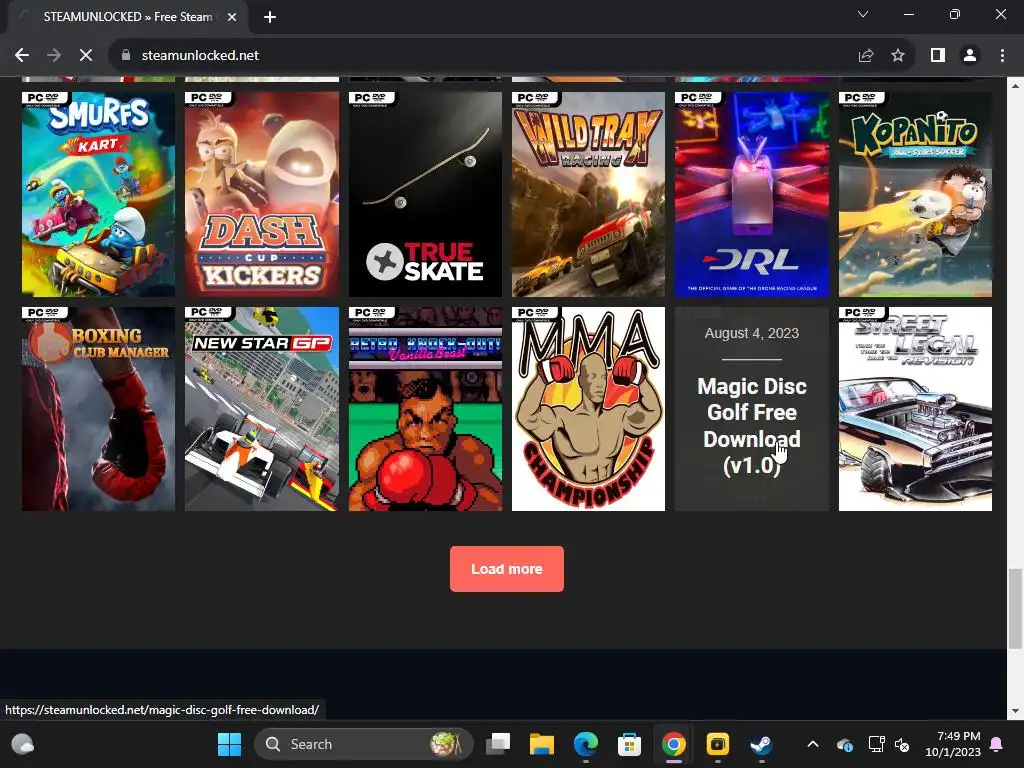Open the weather widget on taskbar

click(x=23, y=744)
